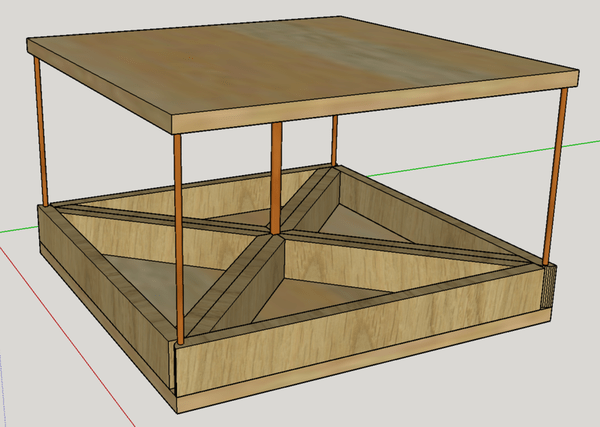Select the diagonal divider running toward the right corner
600x427 pixels.
click(400, 245)
